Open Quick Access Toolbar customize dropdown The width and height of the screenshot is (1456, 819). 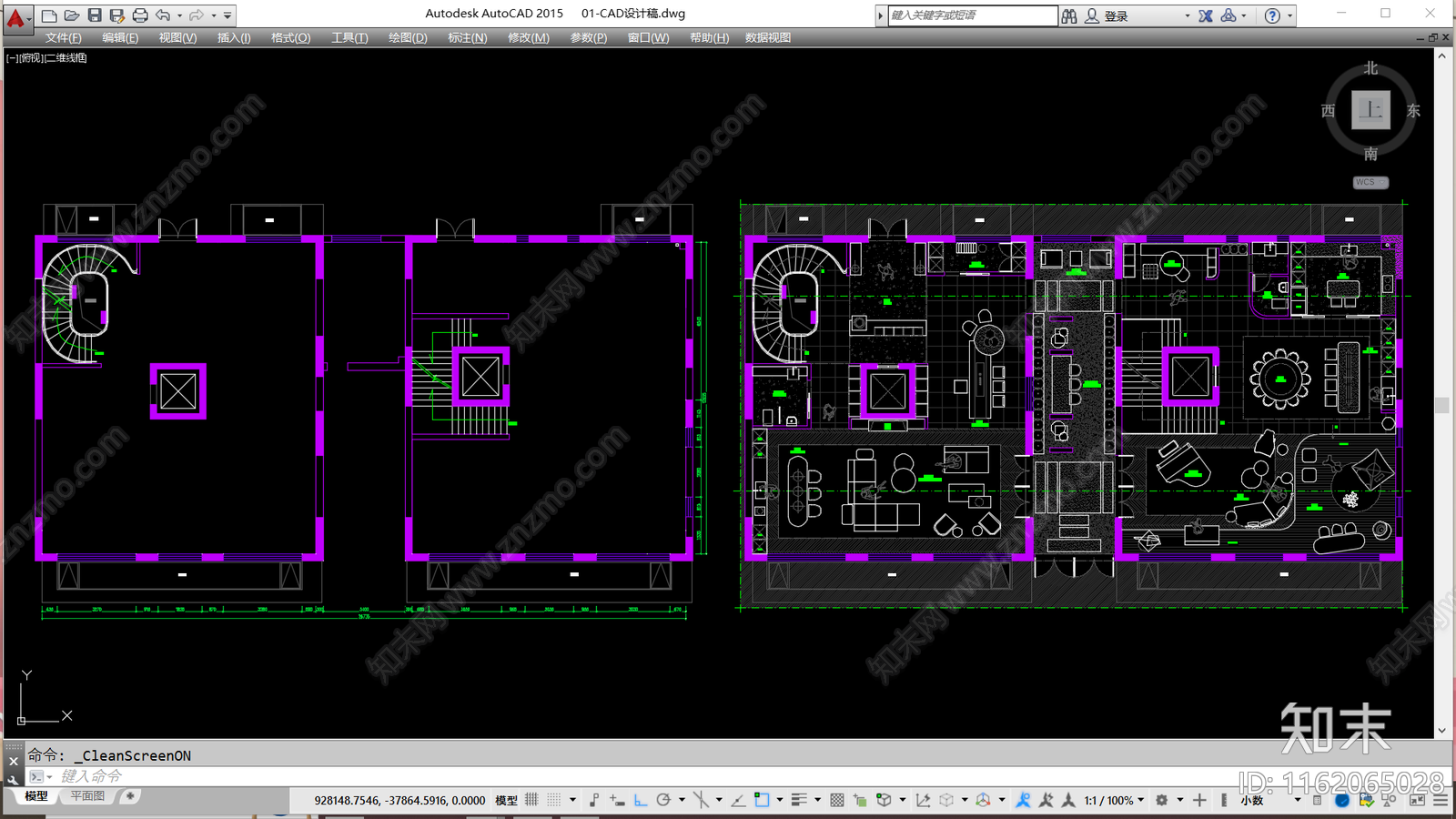coord(227,15)
